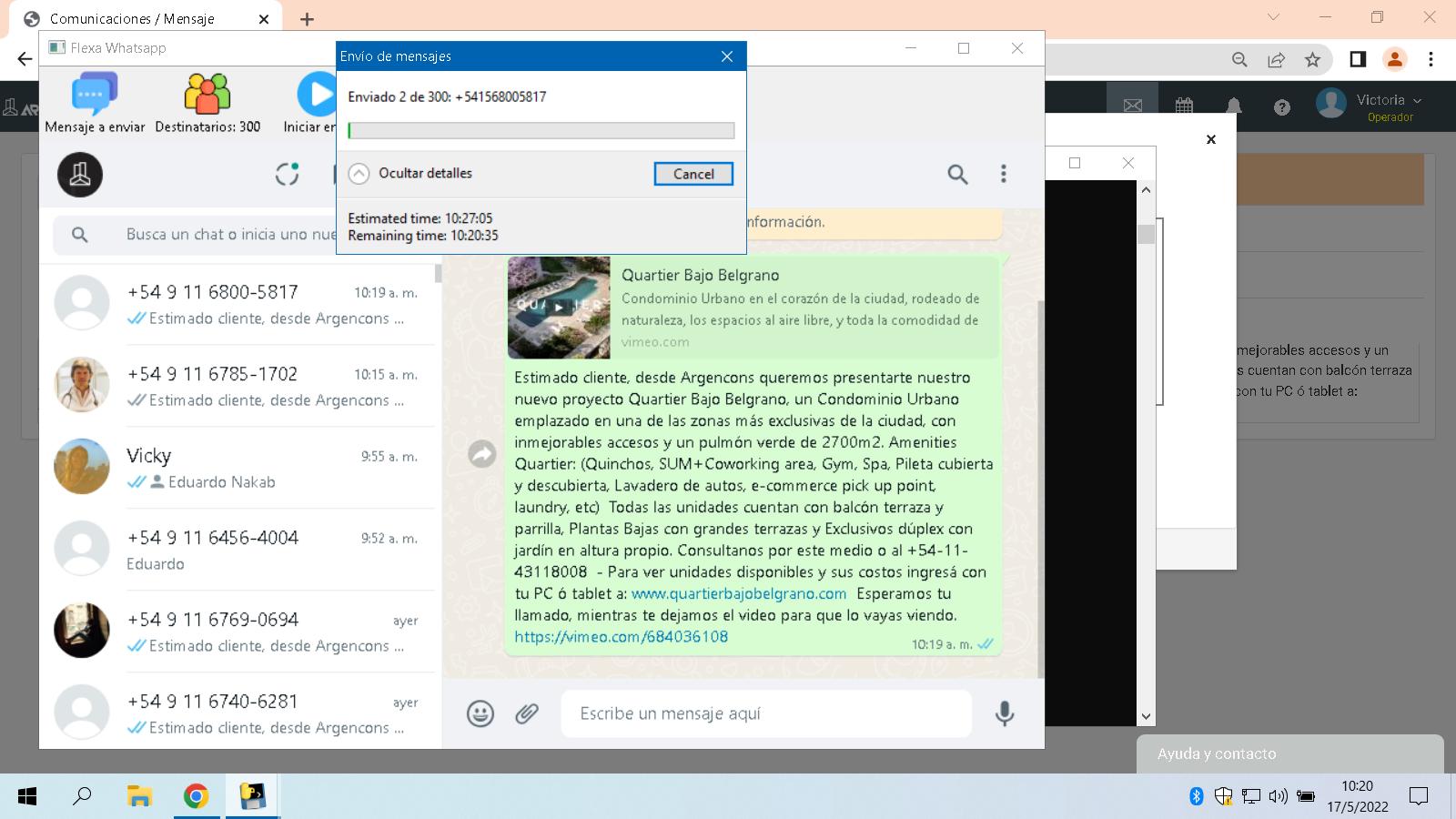Open the Chrome profile avatar
Image resolution: width=1456 pixels, height=819 pixels.
tap(1394, 59)
